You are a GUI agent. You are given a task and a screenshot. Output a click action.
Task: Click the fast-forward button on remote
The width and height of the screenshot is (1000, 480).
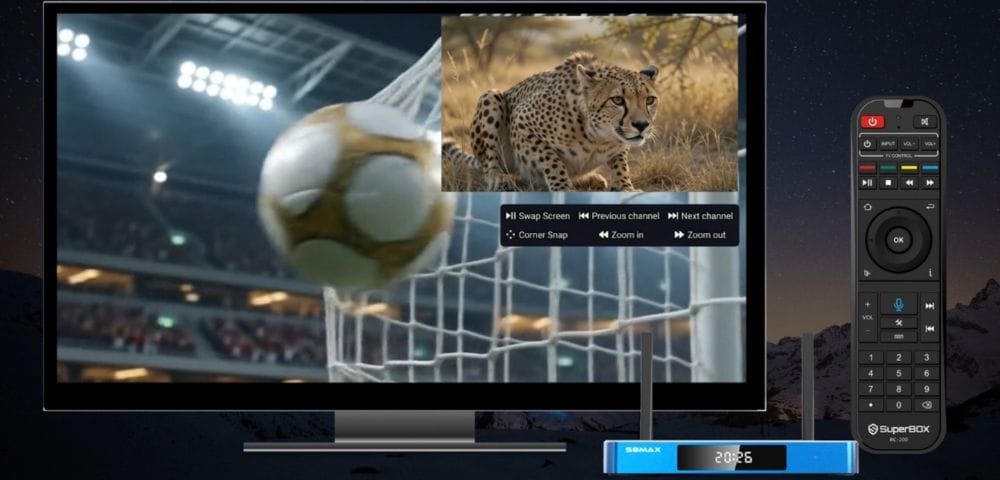pyautogui.click(x=930, y=182)
